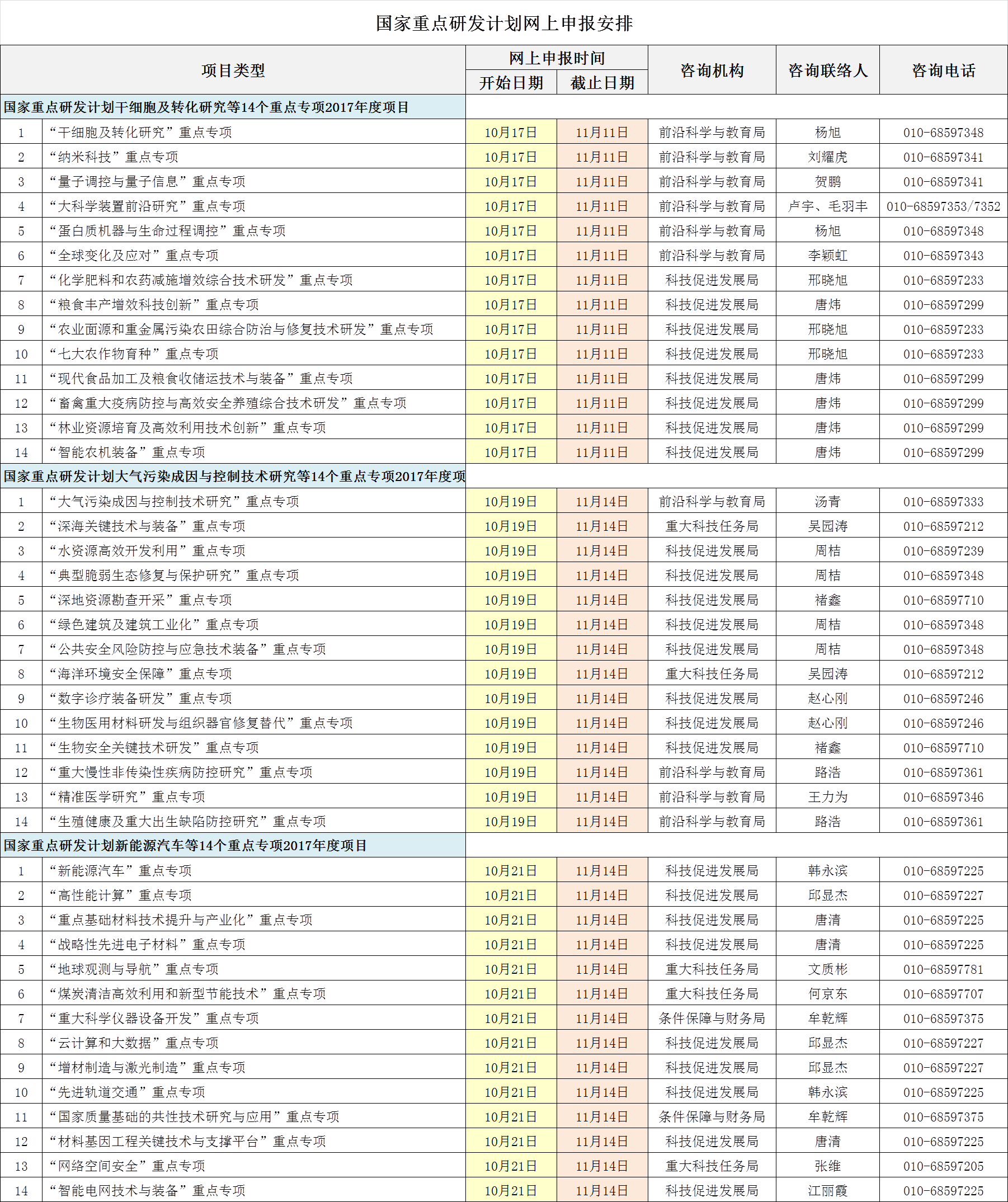Select the "网络空间安全"重点专项 cell
1008x1202 pixels.
(128, 1166)
